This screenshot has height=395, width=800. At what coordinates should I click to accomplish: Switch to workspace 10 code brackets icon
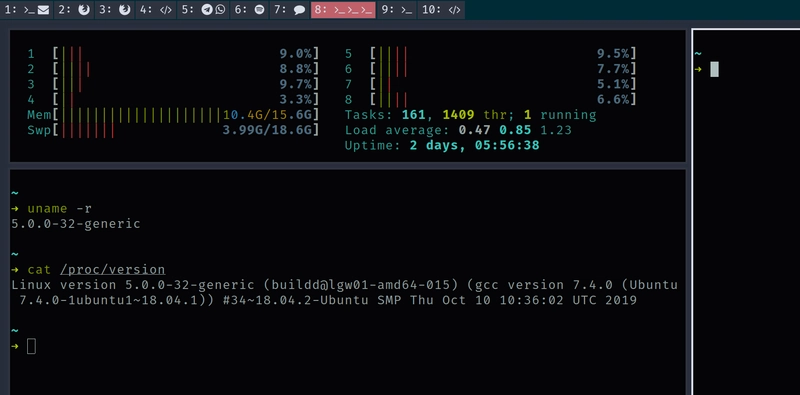coord(454,10)
